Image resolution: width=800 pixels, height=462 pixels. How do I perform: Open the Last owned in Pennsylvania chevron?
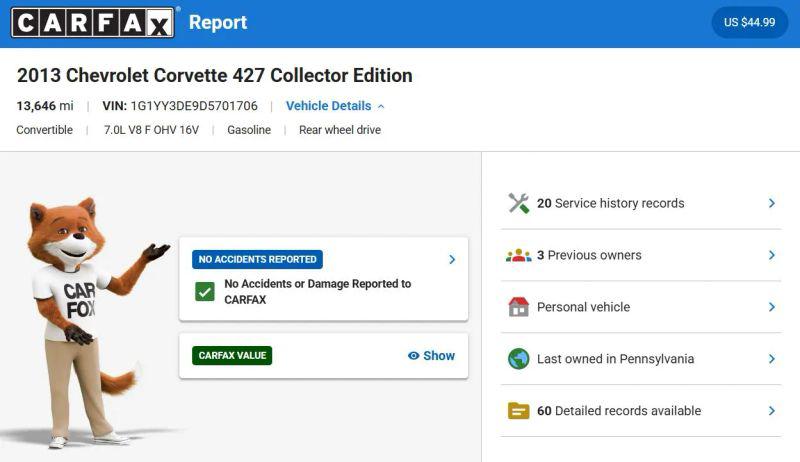point(772,359)
